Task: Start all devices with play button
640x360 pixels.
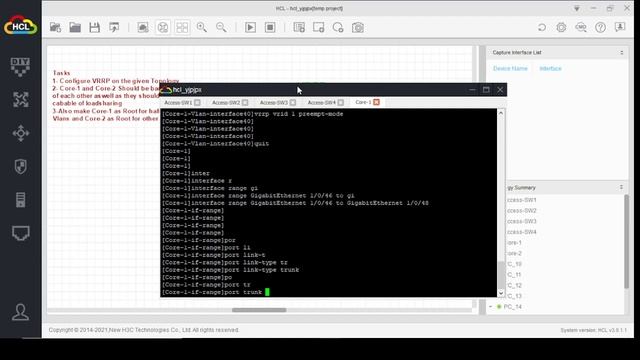Action: 250,27
